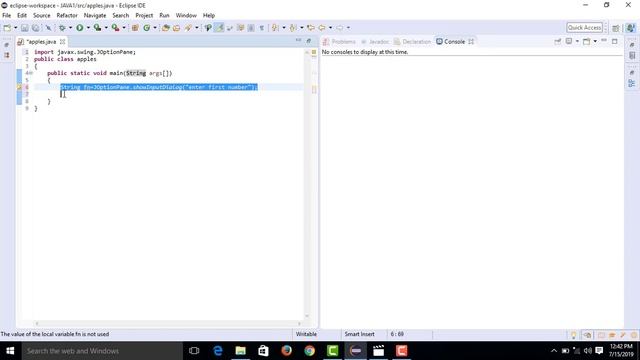This screenshot has height=360, width=640.
Task: Click the Display Selected Console icon
Action: (569, 41)
